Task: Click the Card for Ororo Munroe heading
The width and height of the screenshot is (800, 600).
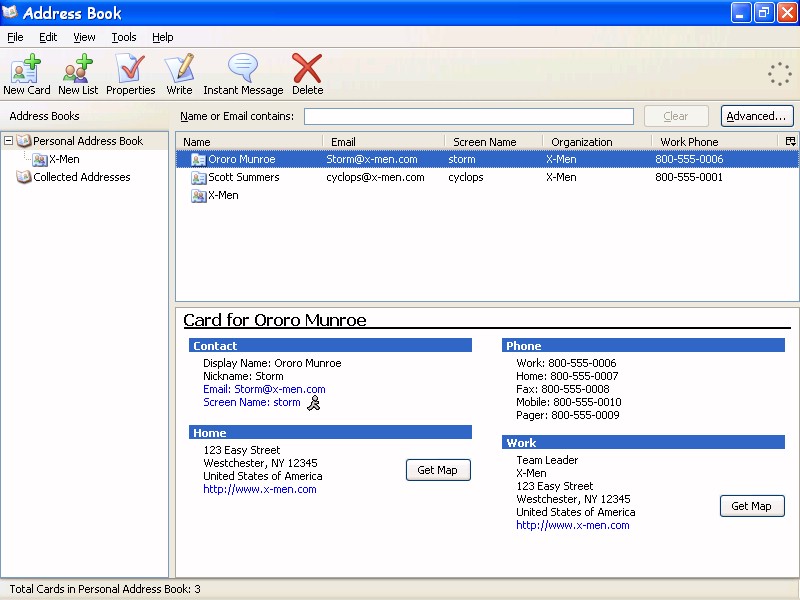Action: [275, 320]
